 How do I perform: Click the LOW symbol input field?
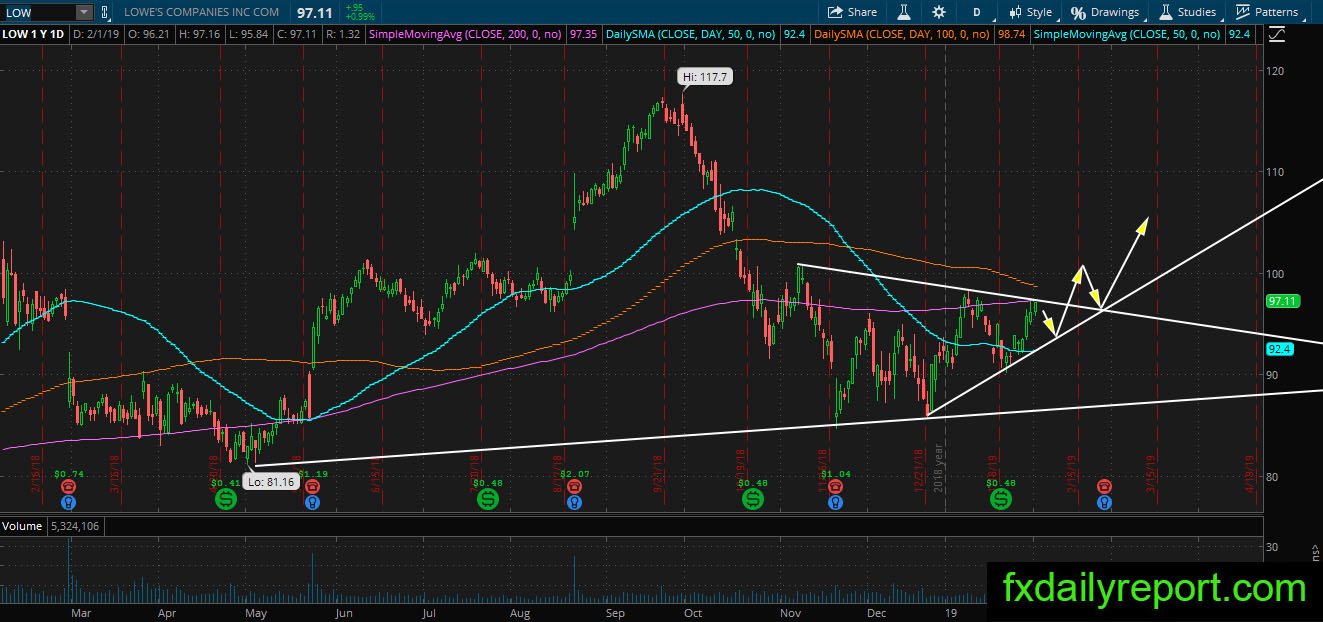(x=37, y=12)
